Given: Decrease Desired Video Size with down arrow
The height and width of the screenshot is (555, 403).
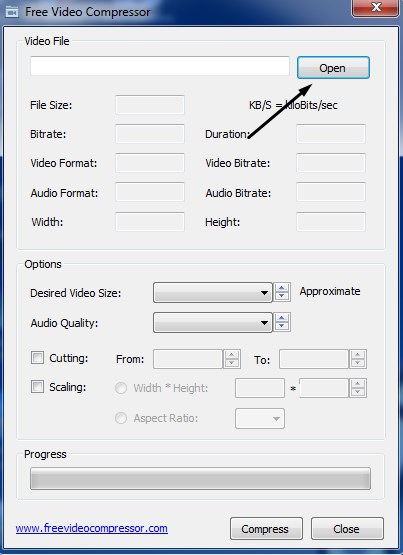Looking at the screenshot, I should 282,296.
